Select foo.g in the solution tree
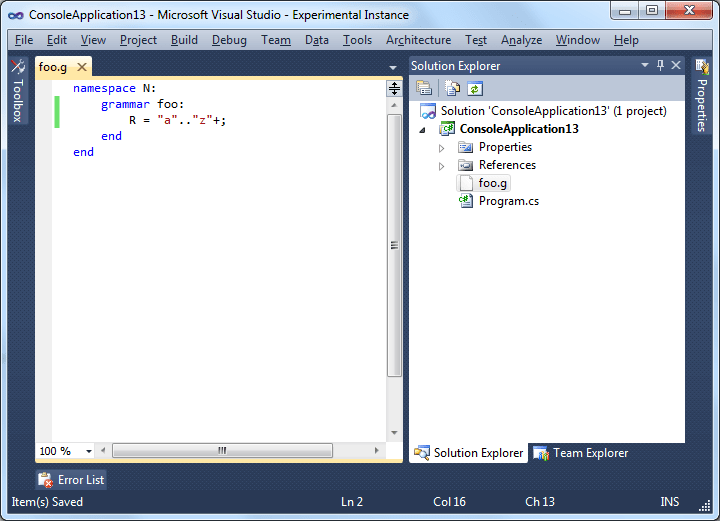720x521 pixels. click(493, 183)
